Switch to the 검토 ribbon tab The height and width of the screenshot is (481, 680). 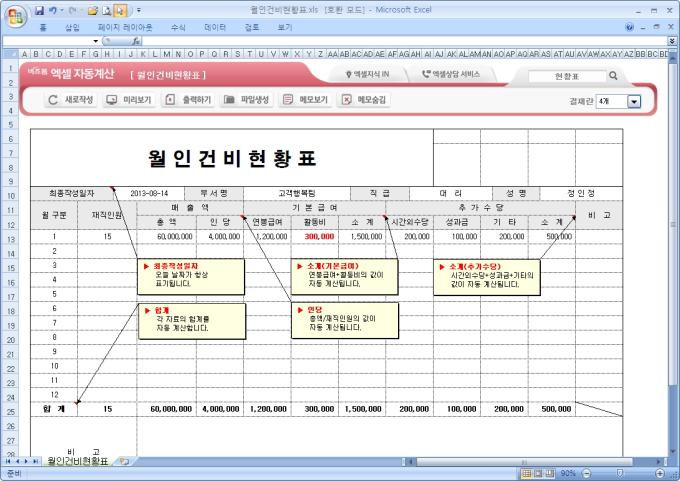(252, 27)
